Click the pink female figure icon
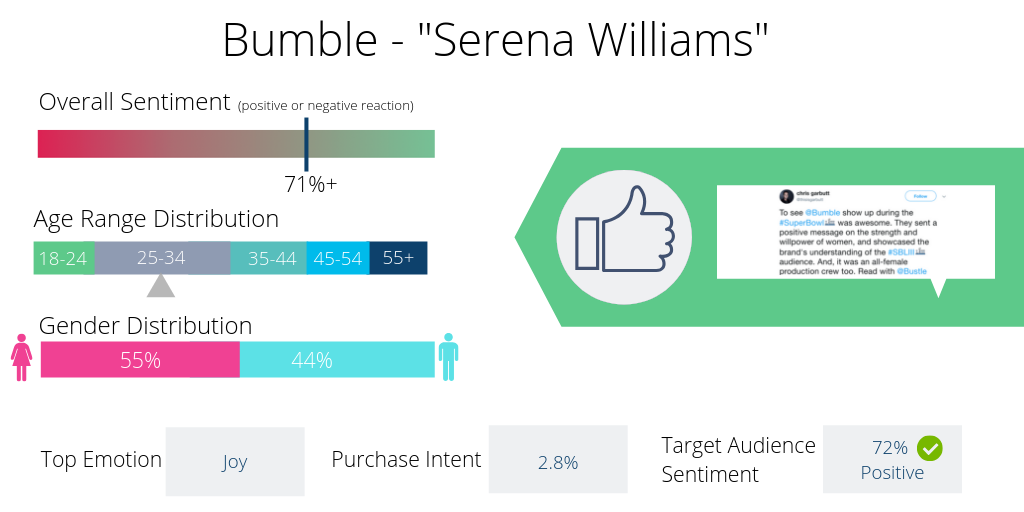 coord(21,357)
